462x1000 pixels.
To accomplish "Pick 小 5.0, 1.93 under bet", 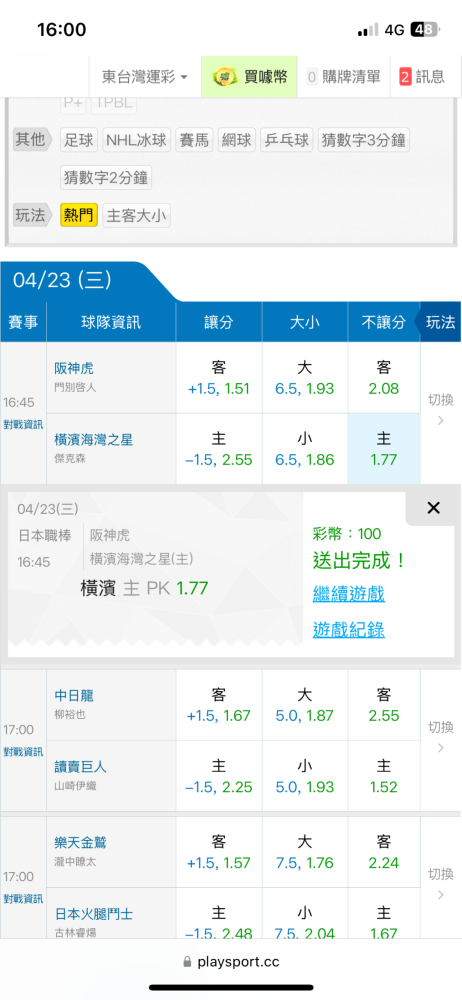I will [305, 776].
